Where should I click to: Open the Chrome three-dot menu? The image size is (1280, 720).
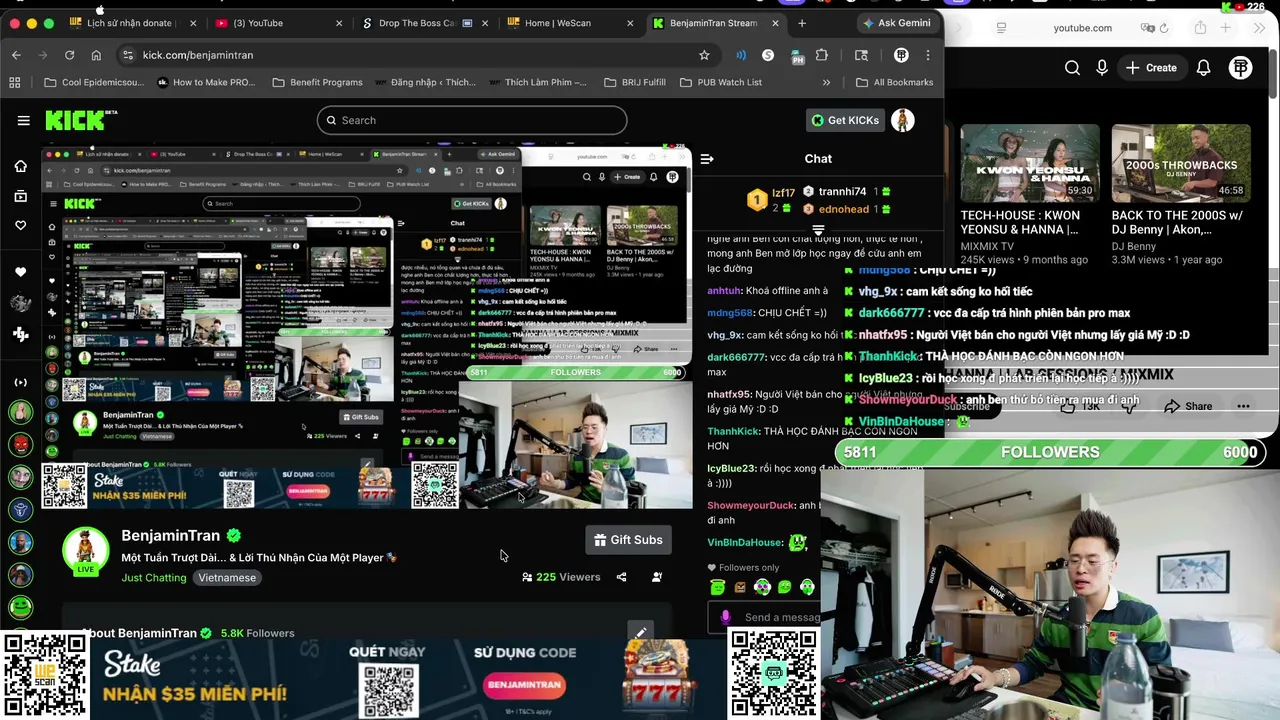tap(928, 55)
